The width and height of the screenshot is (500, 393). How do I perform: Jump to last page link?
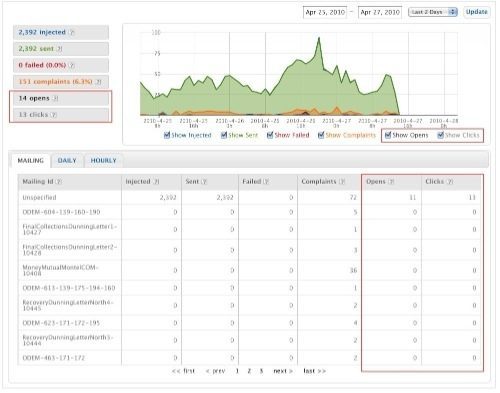point(315,371)
